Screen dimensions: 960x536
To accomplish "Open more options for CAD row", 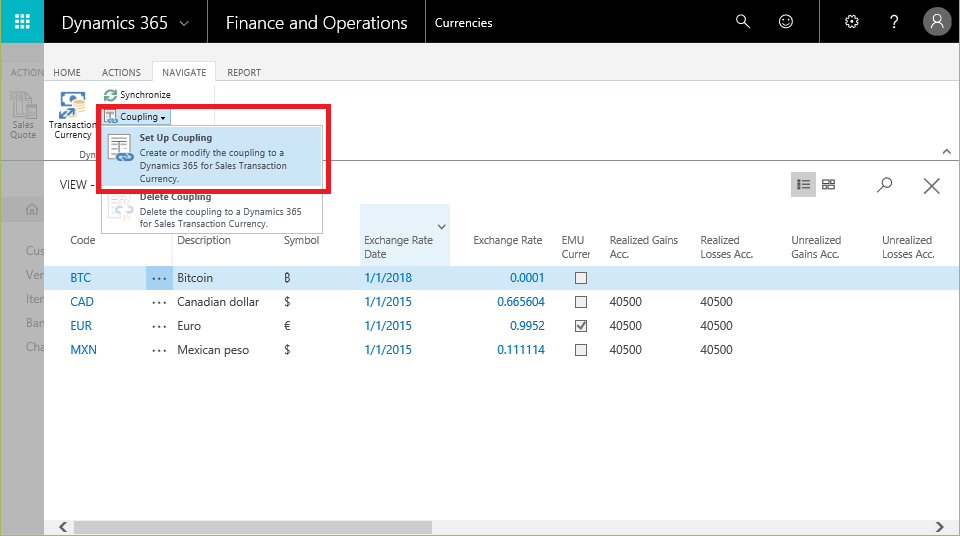I will click(x=159, y=303).
